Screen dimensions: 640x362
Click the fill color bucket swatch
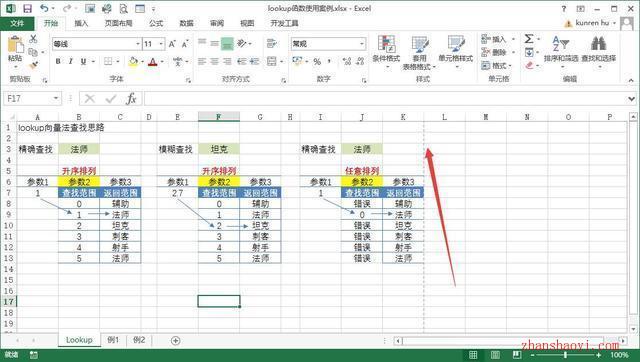[x=133, y=62]
